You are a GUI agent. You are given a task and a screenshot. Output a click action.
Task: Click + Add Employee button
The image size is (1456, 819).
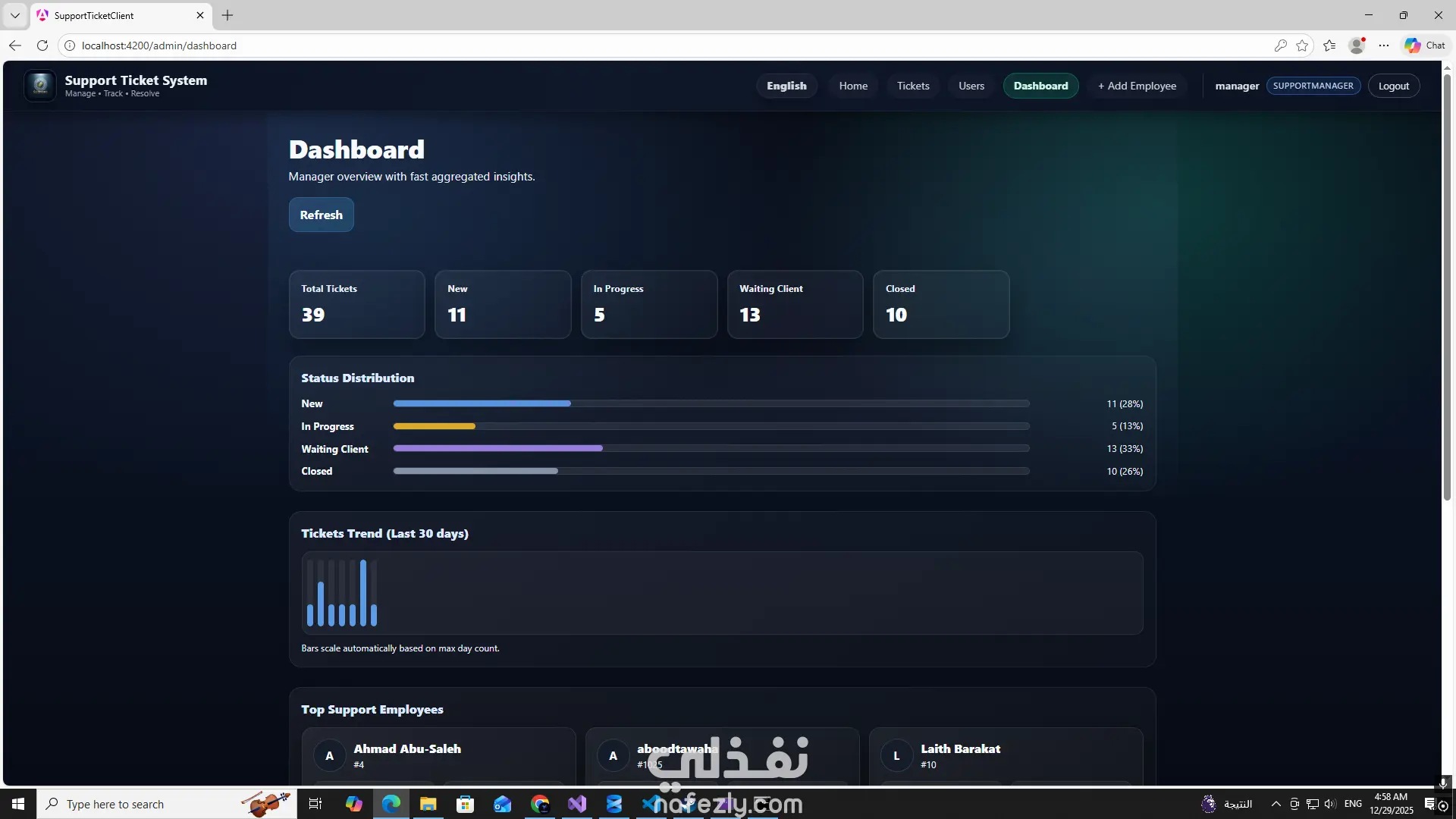(x=1137, y=86)
